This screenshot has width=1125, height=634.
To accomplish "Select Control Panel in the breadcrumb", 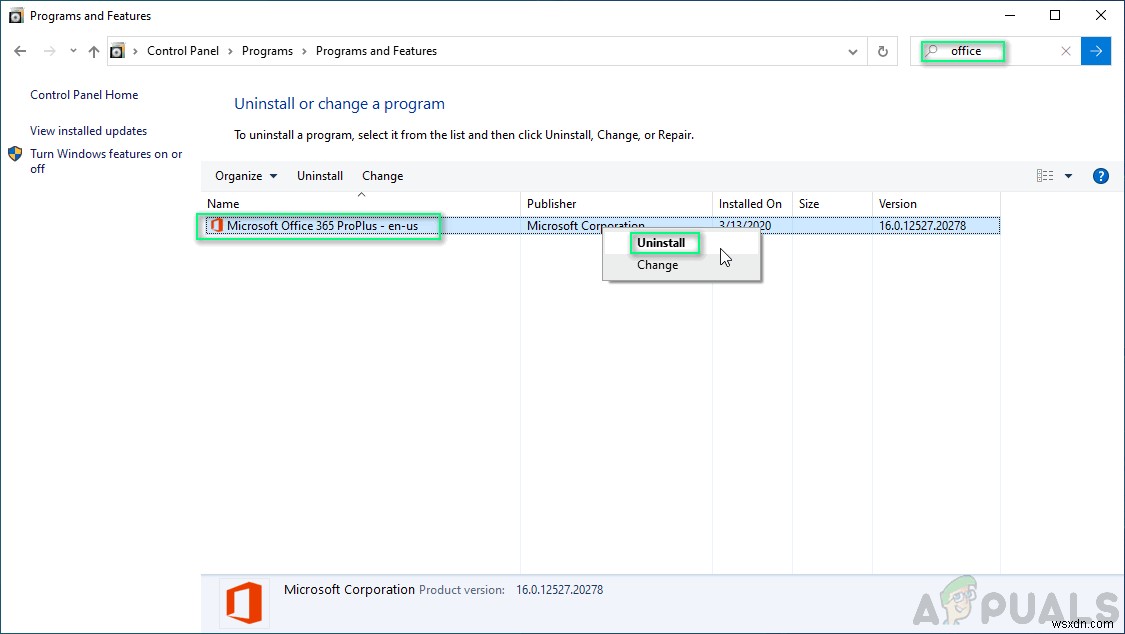I will (183, 51).
